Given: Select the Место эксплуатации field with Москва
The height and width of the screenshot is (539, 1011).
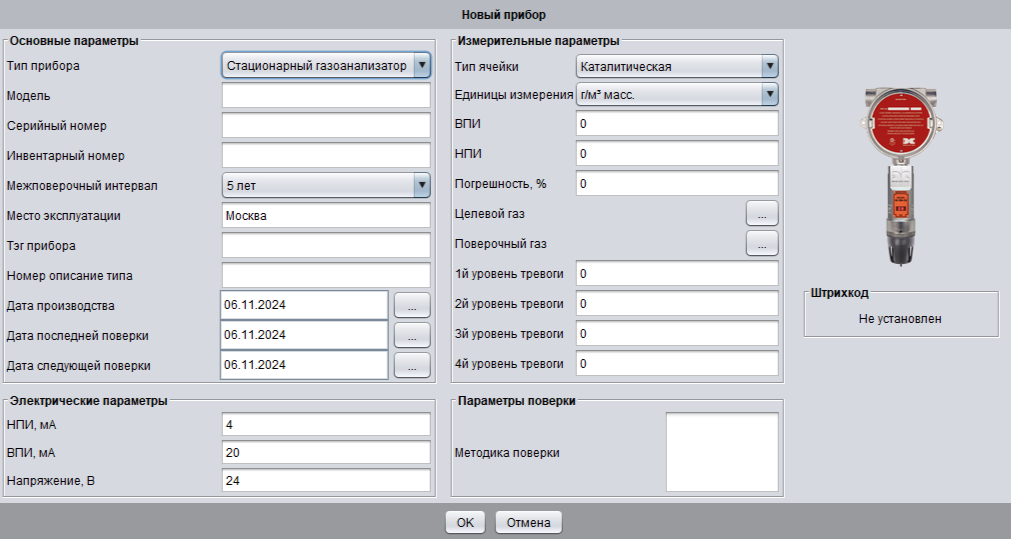Looking at the screenshot, I should [325, 216].
